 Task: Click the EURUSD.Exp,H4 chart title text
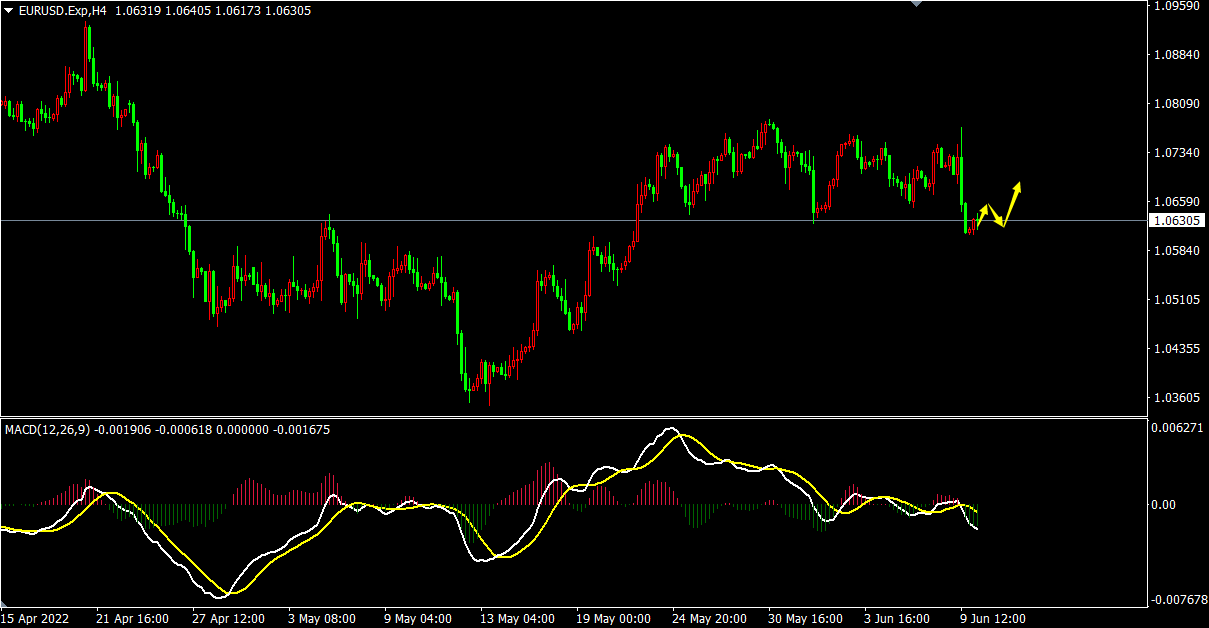pyautogui.click(x=62, y=10)
